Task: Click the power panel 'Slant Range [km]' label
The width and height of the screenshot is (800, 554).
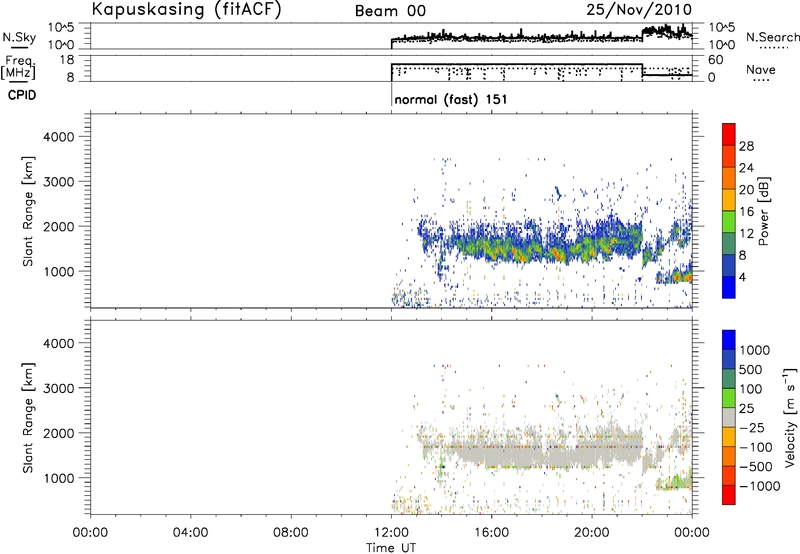Action: coord(28,212)
